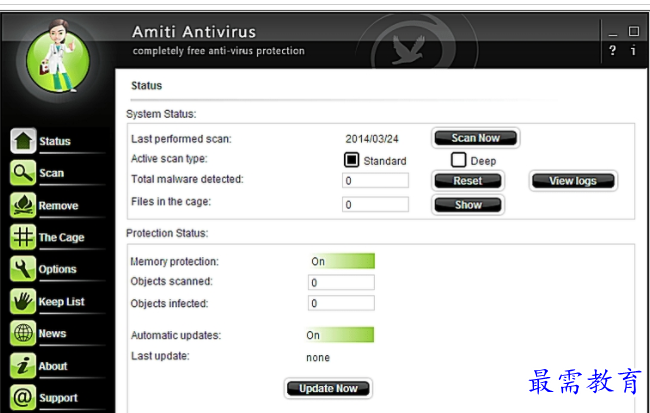Viewport: 650px width, 413px height.
Task: Click the green house Status icon
Action: [x=23, y=141]
